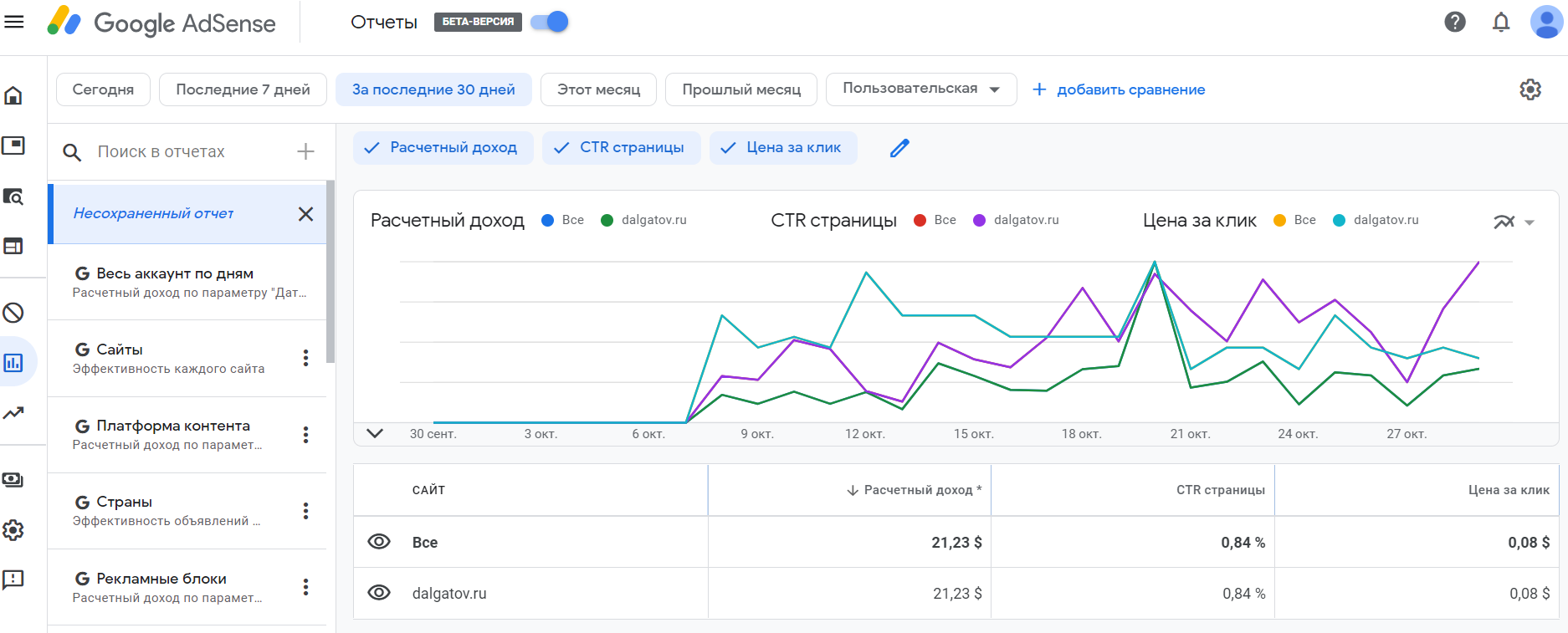Open report settings gear icon
Screen dimensions: 1568x633
pyautogui.click(x=1530, y=89)
